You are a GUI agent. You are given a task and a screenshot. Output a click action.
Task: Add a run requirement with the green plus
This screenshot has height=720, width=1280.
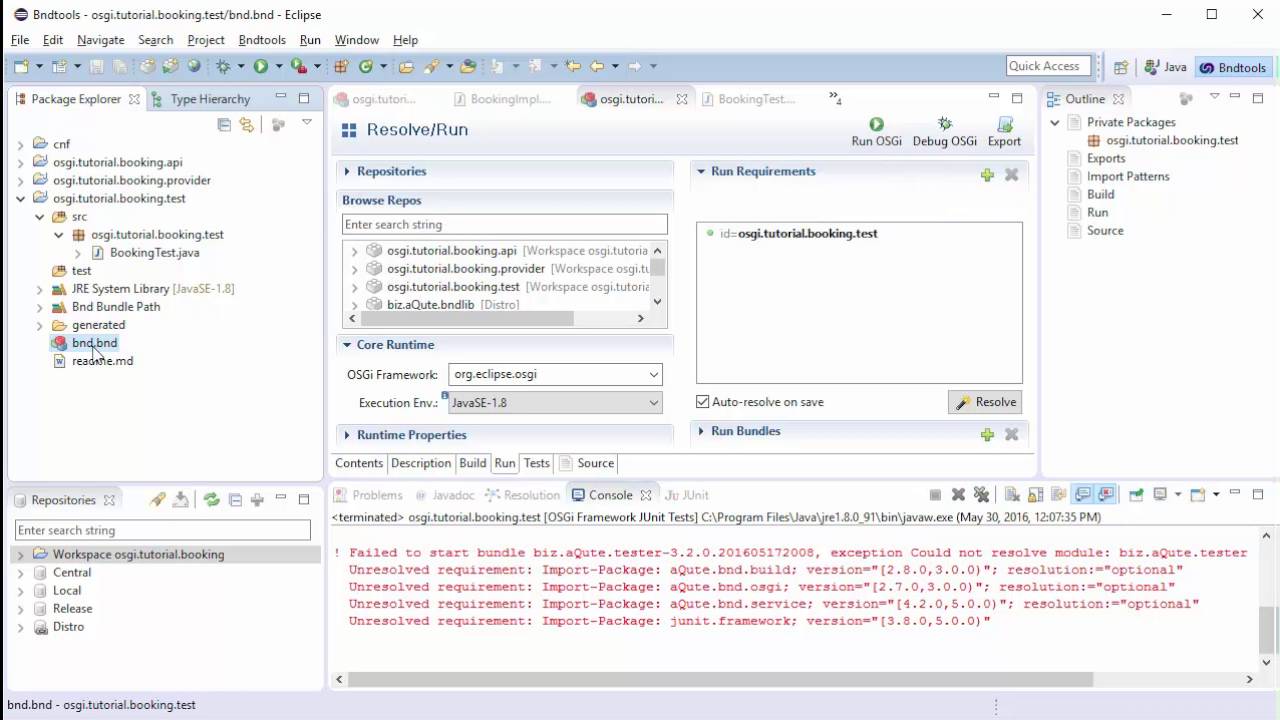987,174
